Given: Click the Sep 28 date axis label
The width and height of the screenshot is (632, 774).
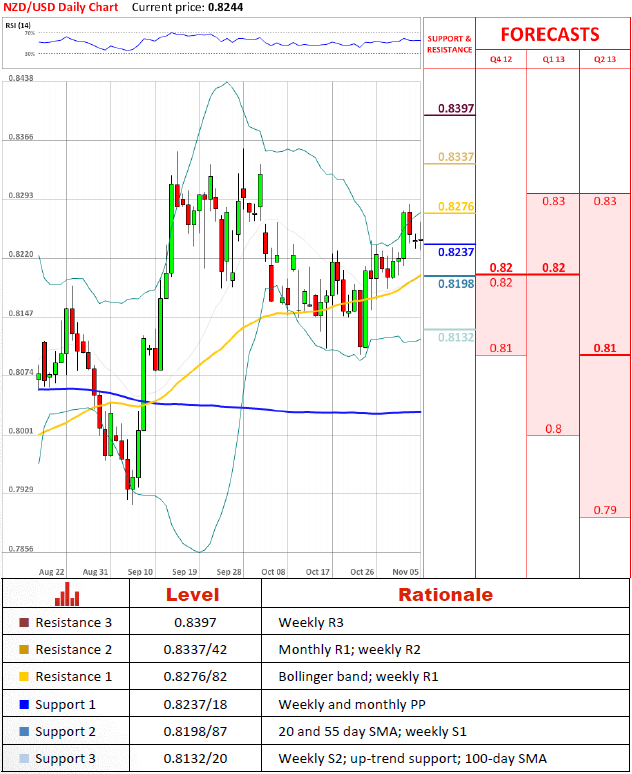Looking at the screenshot, I should [229, 572].
